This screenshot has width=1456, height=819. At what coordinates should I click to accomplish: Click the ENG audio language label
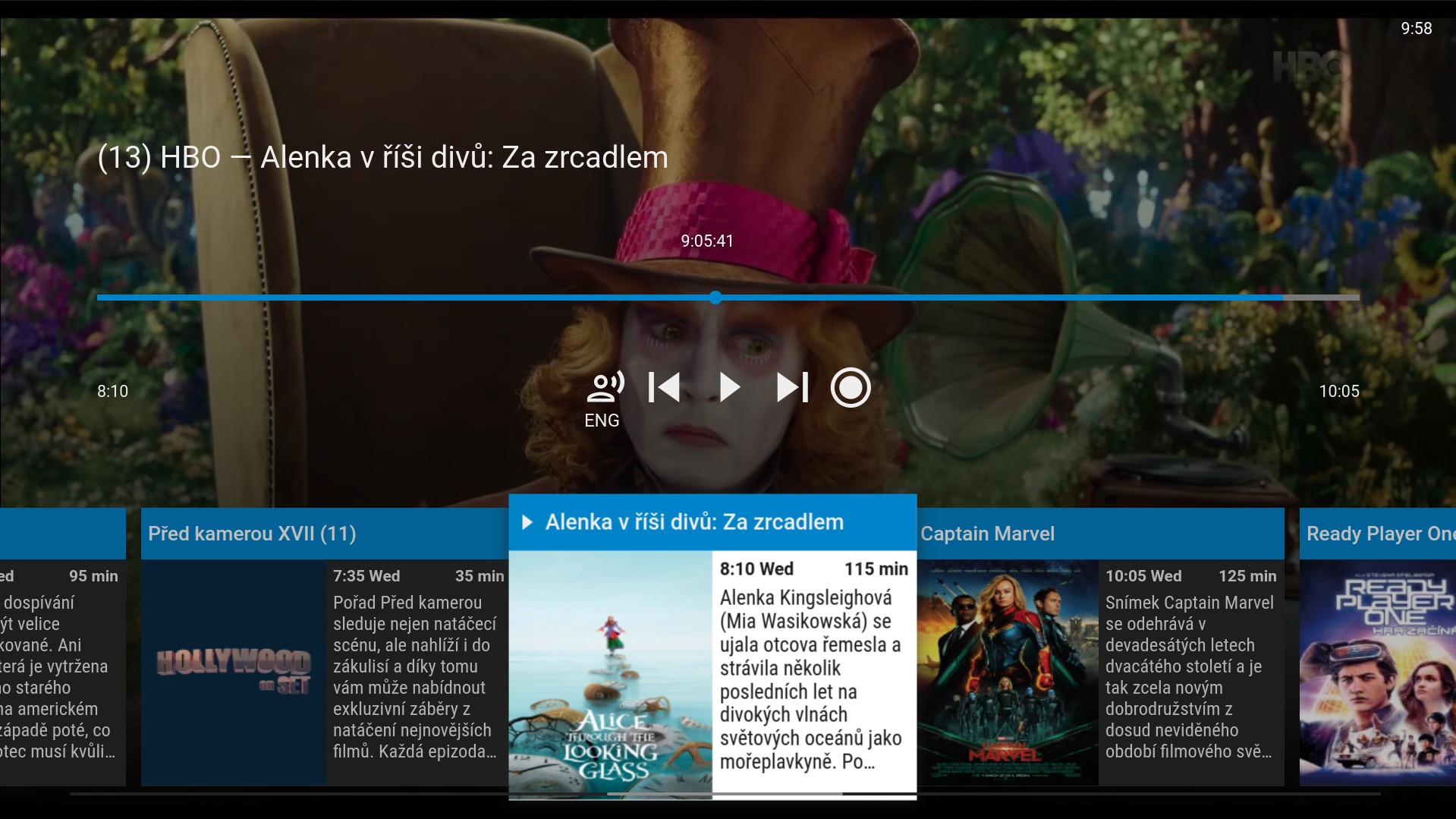(x=602, y=421)
